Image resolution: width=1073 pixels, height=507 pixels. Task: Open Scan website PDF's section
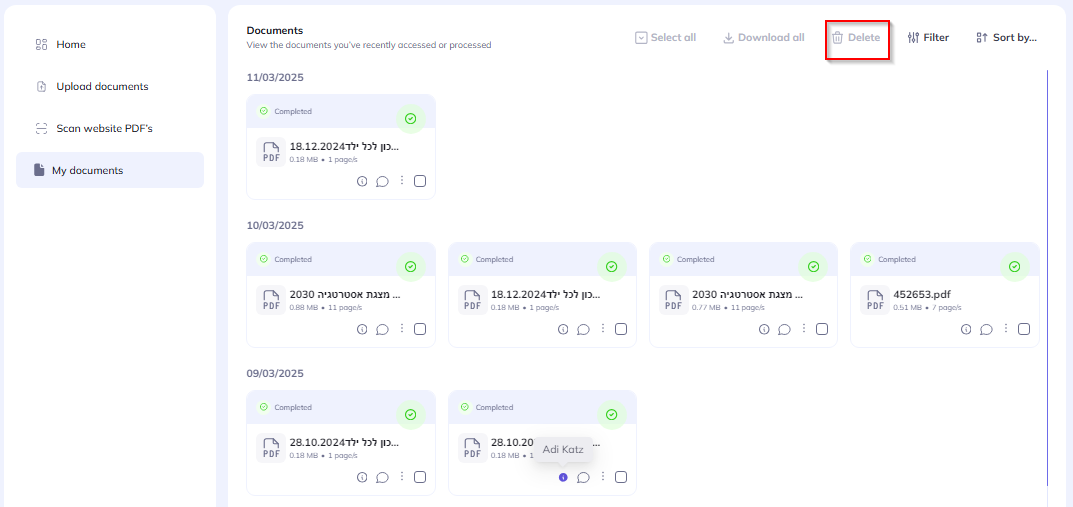104,129
